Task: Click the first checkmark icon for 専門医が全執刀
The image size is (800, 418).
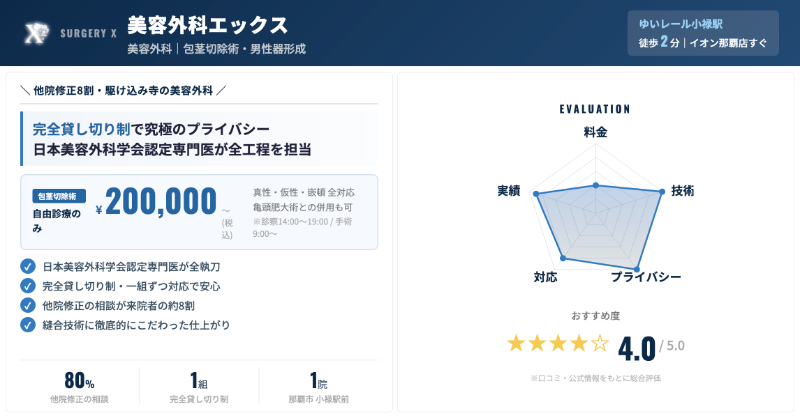Action: (27, 267)
